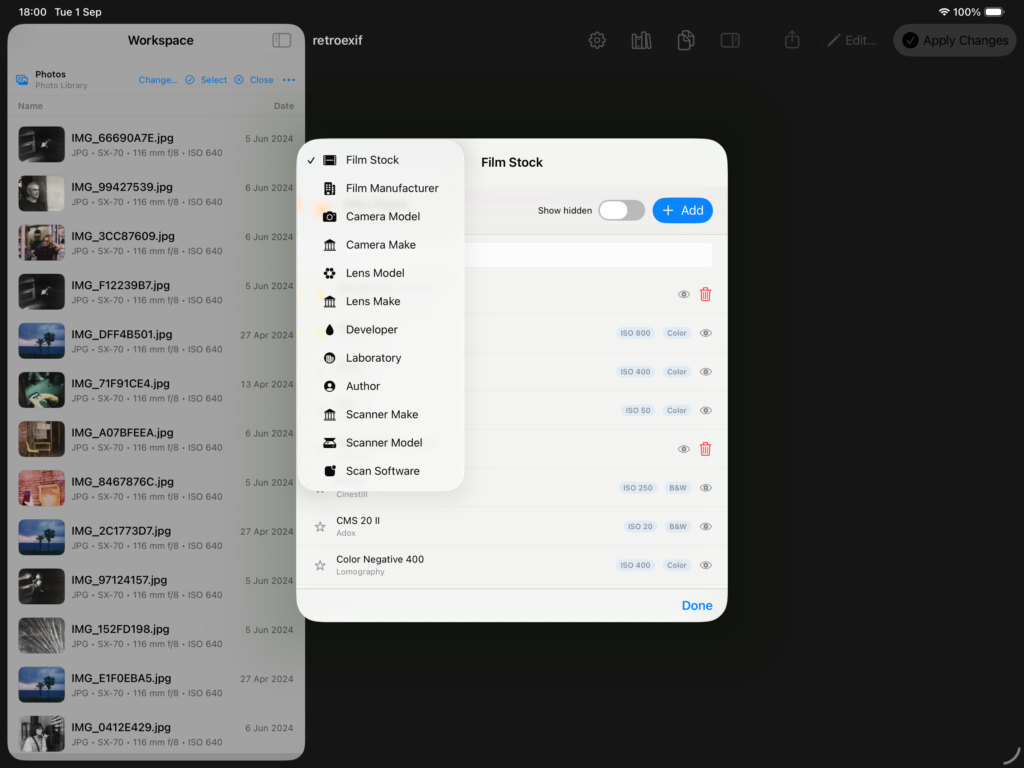1024x768 pixels.
Task: Click the Author person icon
Action: pyautogui.click(x=330, y=387)
